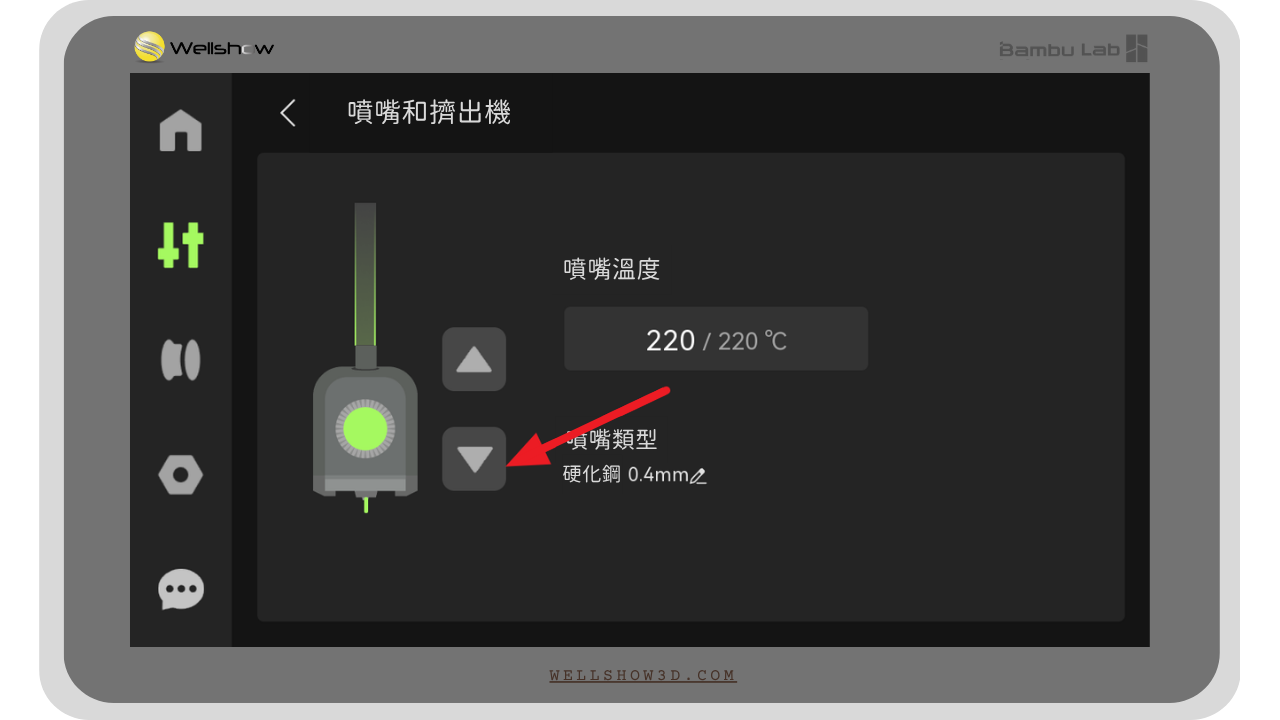Click the Bambu Lab logo icon
The image size is (1280, 720).
tap(1137, 48)
